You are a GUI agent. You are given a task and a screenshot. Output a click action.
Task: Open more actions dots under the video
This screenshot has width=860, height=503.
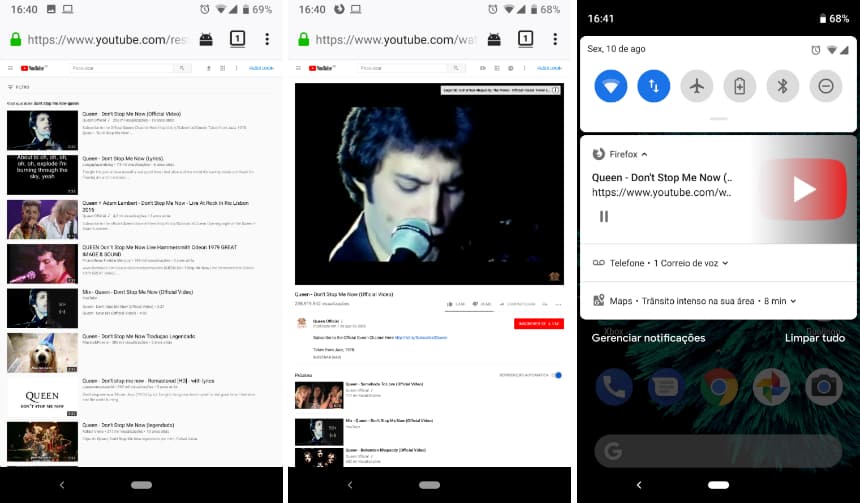click(558, 304)
